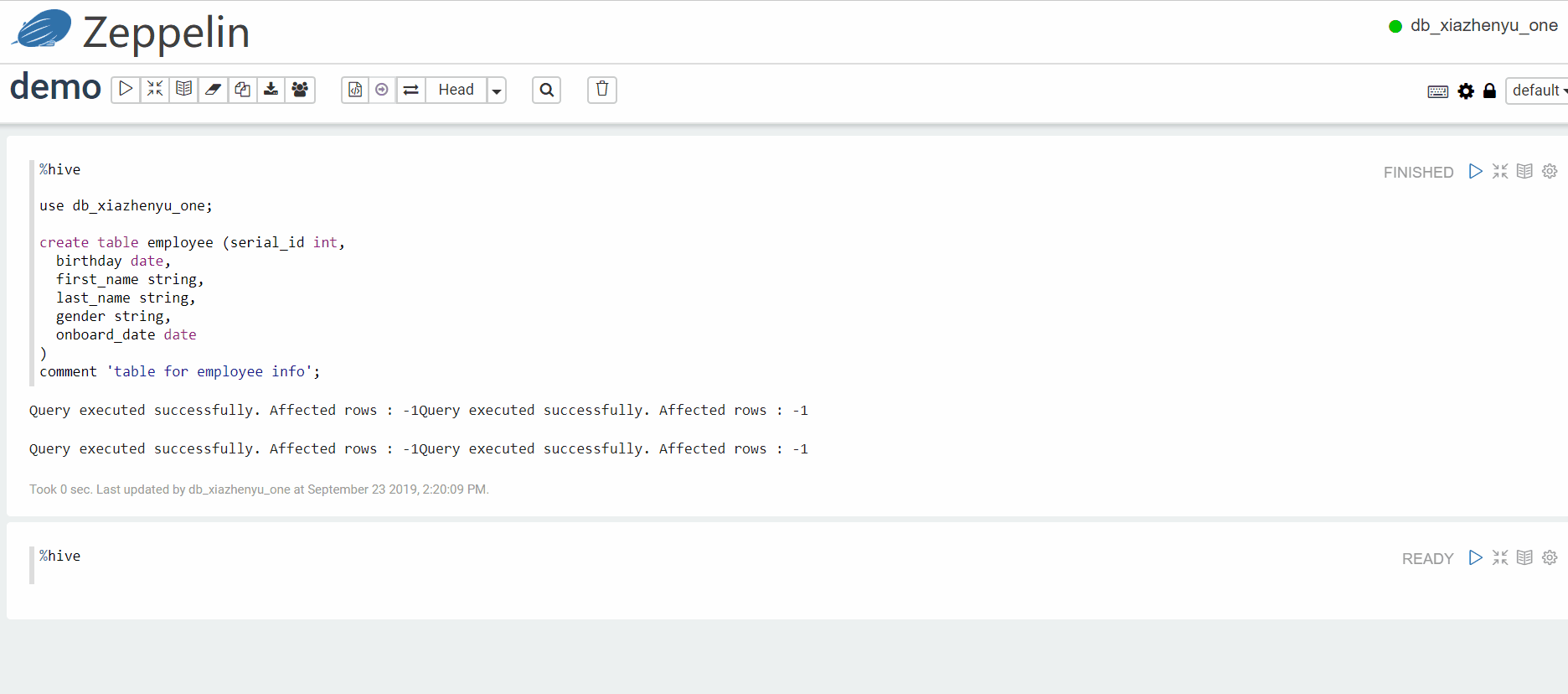Screen dimensions: 1568x694
Task: Expand the Head revision dropdown arrow
Action: pyautogui.click(x=497, y=91)
